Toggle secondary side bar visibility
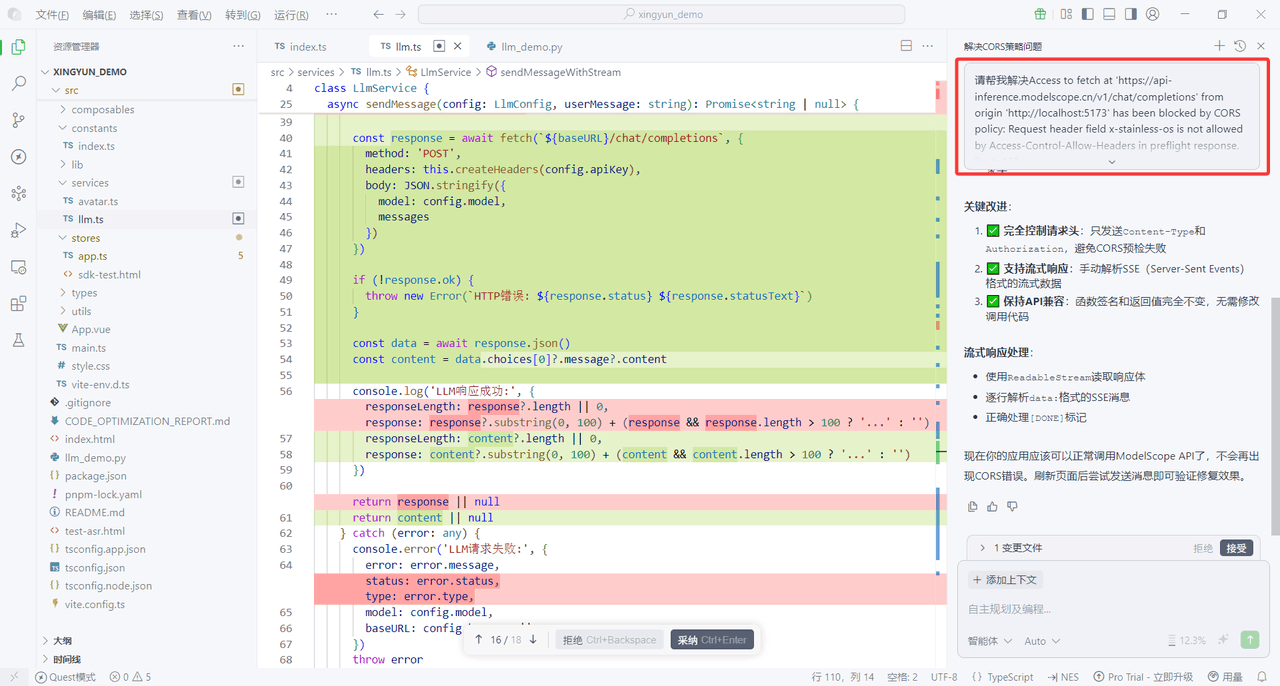This screenshot has height=686, width=1280. [x=1131, y=14]
